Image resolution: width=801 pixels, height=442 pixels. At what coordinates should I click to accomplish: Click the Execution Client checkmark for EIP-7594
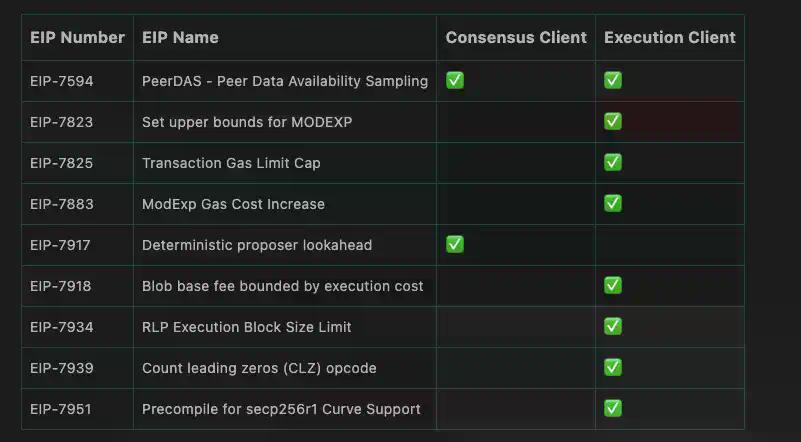click(613, 80)
